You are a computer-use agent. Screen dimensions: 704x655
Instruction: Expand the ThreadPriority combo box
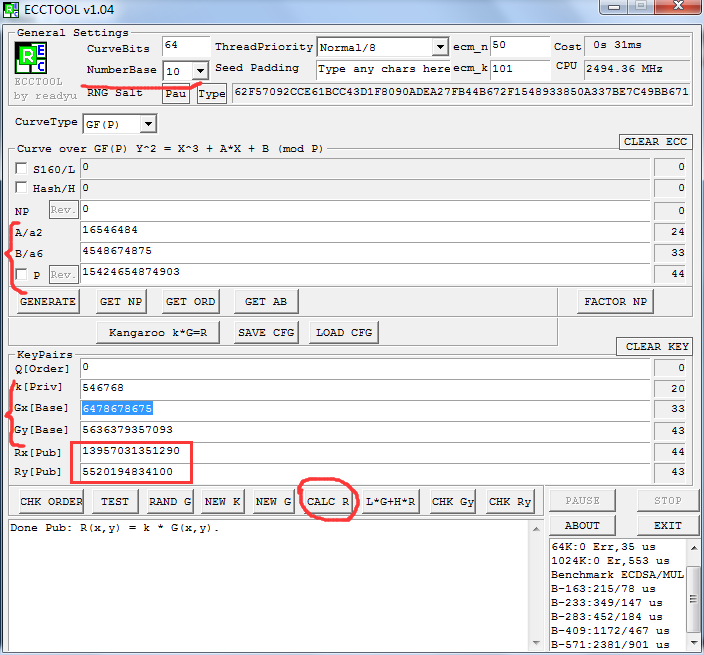pyautogui.click(x=440, y=47)
